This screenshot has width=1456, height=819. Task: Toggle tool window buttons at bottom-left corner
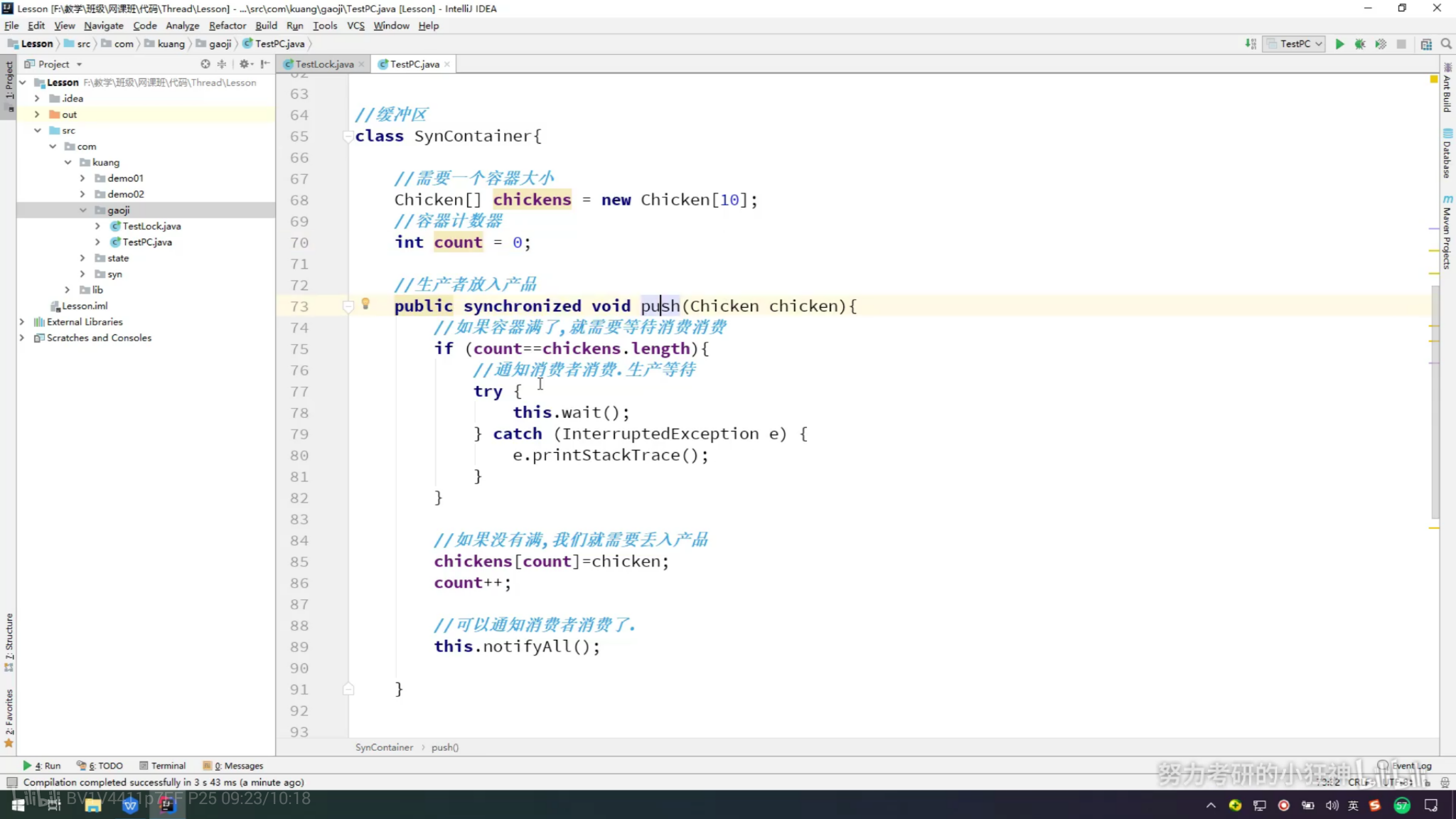11,782
